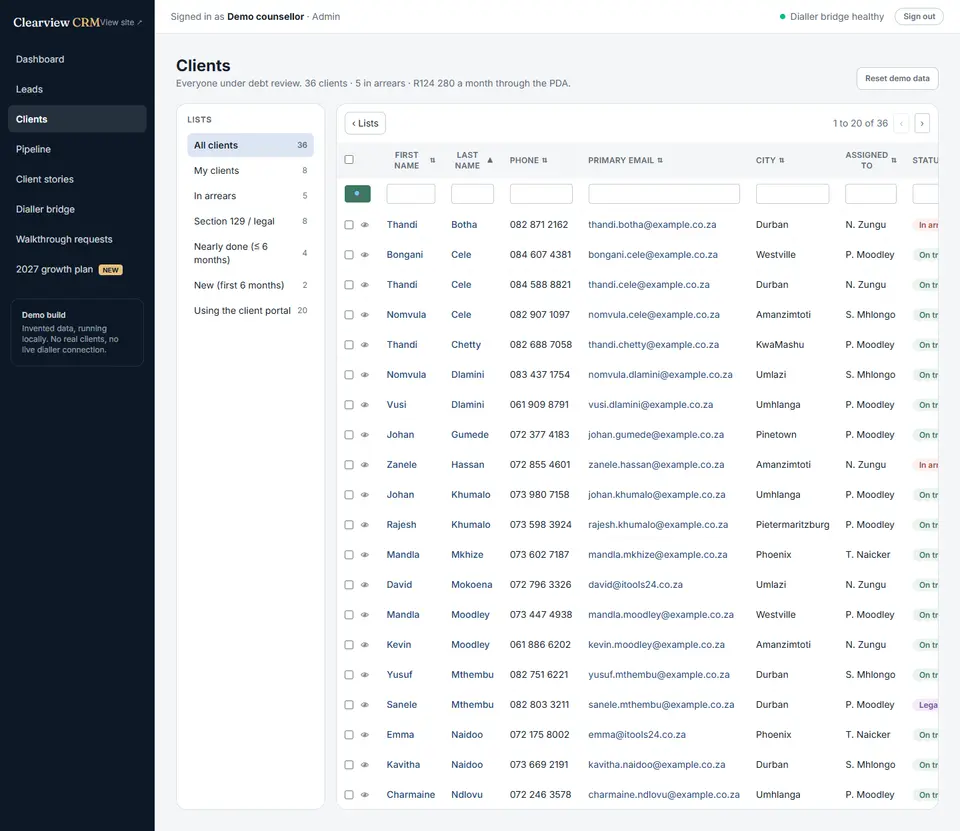Click eye icon in Johan Khumalo row
The image size is (960, 831).
click(x=365, y=495)
